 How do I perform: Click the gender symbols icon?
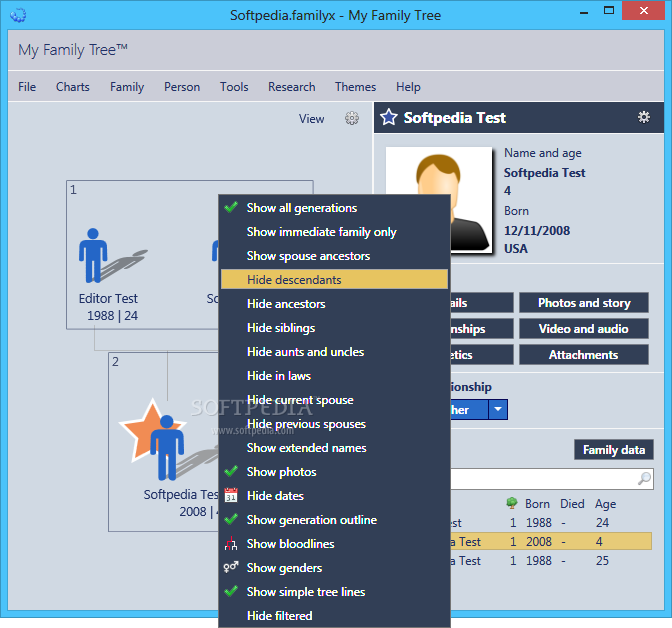pyautogui.click(x=231, y=567)
